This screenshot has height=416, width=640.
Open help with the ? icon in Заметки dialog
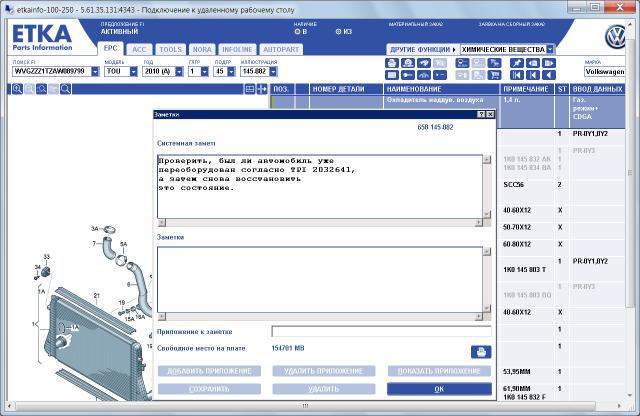(482, 115)
